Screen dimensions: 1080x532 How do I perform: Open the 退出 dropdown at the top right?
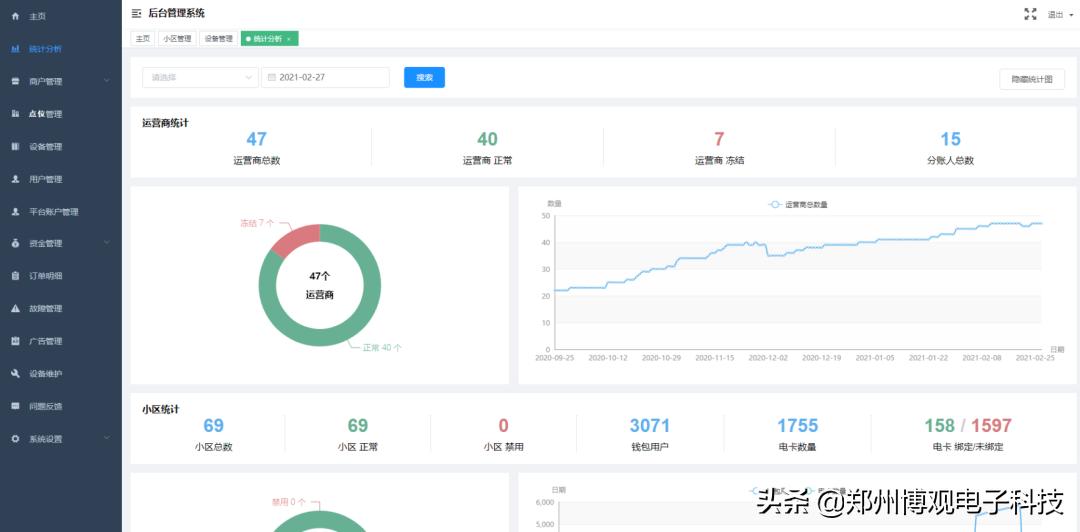pyautogui.click(x=1060, y=14)
